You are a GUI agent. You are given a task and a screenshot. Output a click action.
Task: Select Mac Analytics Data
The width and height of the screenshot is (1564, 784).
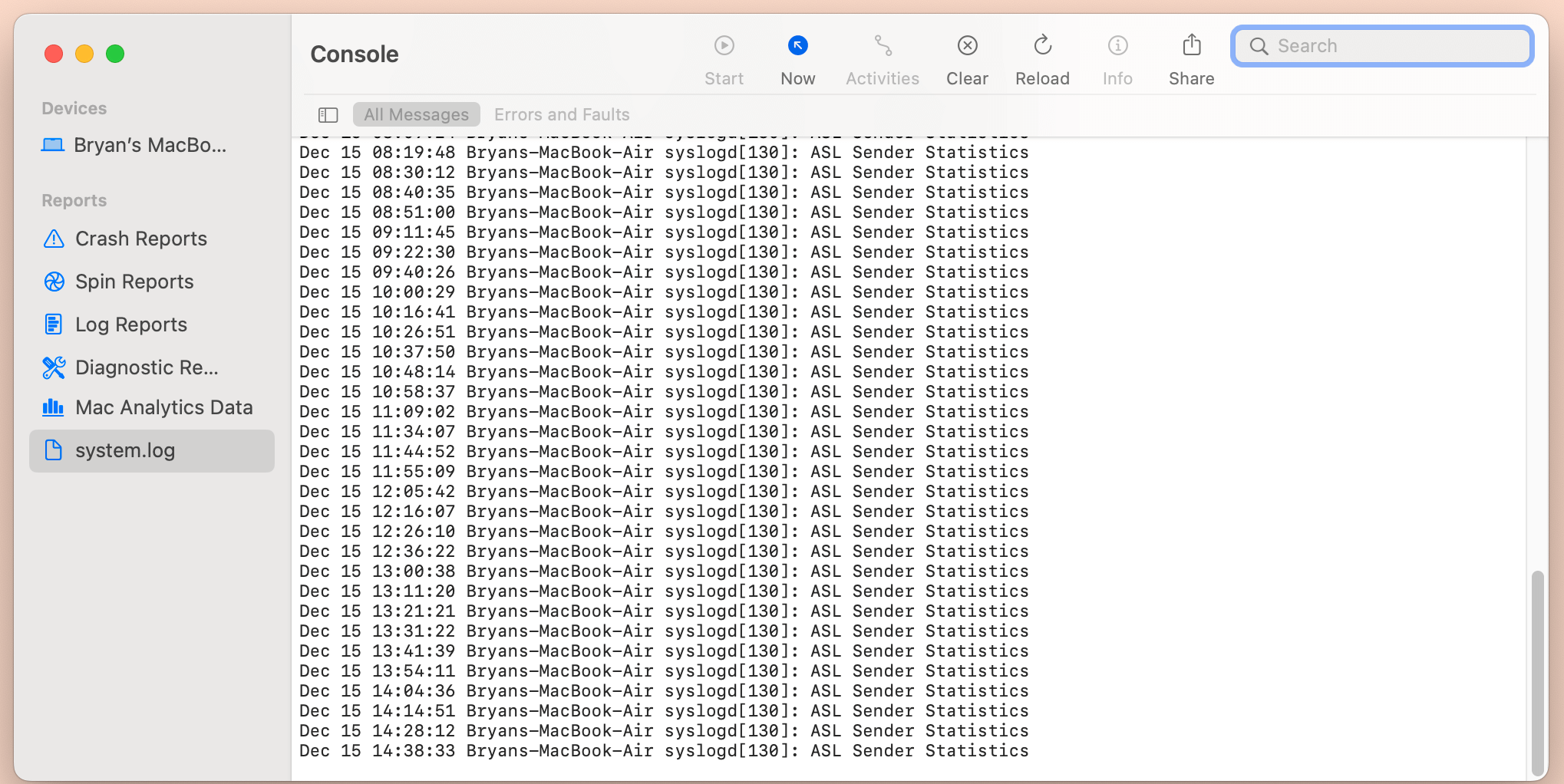tap(163, 407)
